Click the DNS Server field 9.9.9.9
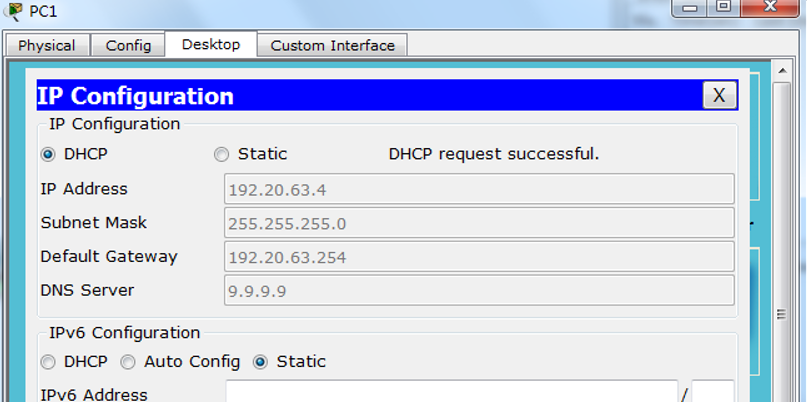The height and width of the screenshot is (405, 807). click(479, 290)
